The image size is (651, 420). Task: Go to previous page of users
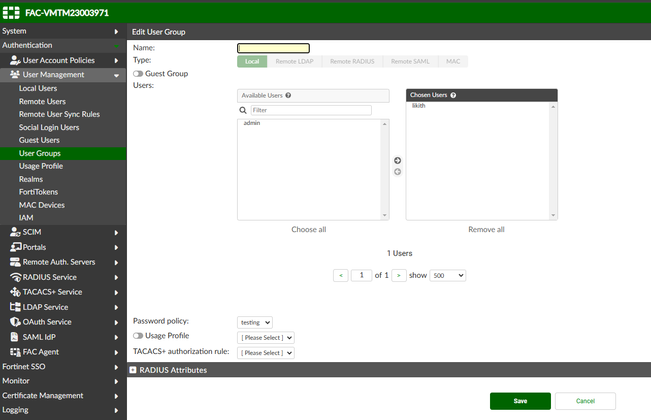[x=341, y=276]
